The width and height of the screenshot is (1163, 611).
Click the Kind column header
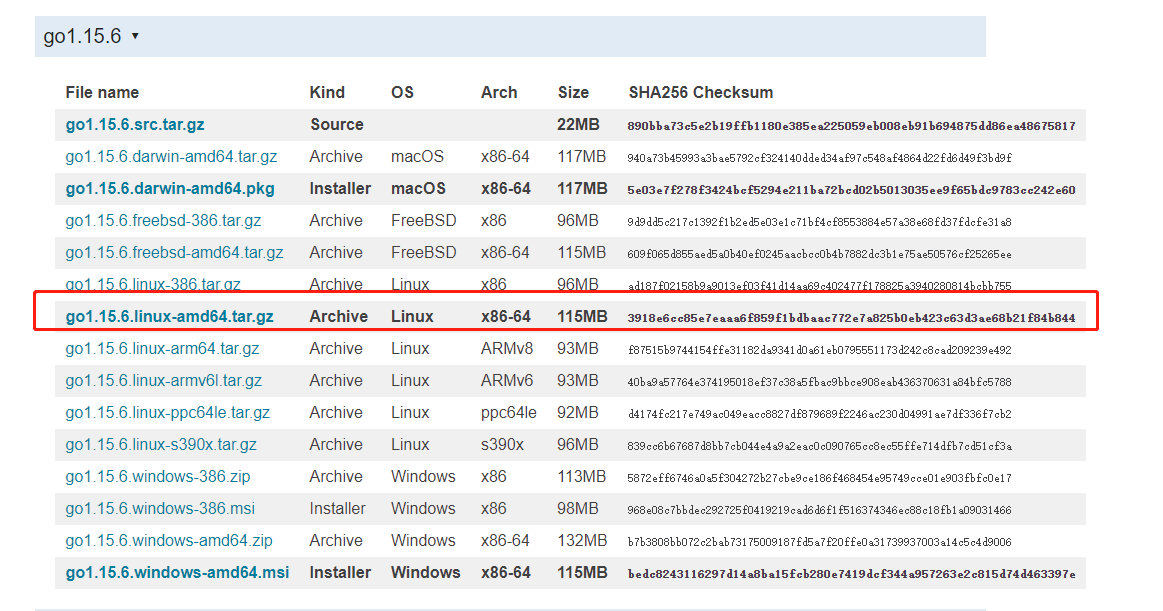tap(326, 91)
